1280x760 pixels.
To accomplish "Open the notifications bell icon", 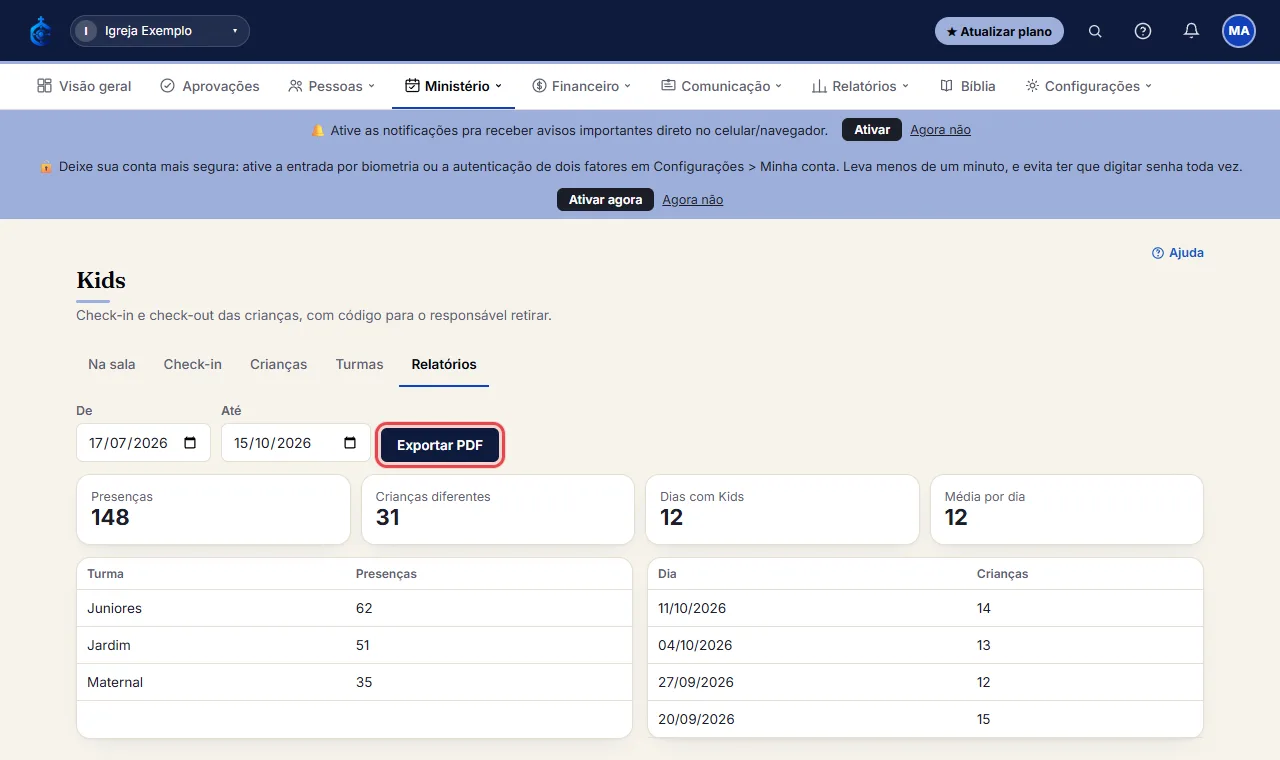I will 1191,31.
